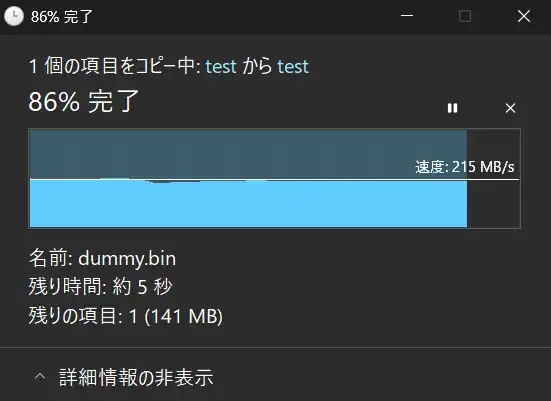Image resolution: width=551 pixels, height=401 pixels.
Task: Click the dummy.bin file name
Action: pyautogui.click(x=127, y=258)
